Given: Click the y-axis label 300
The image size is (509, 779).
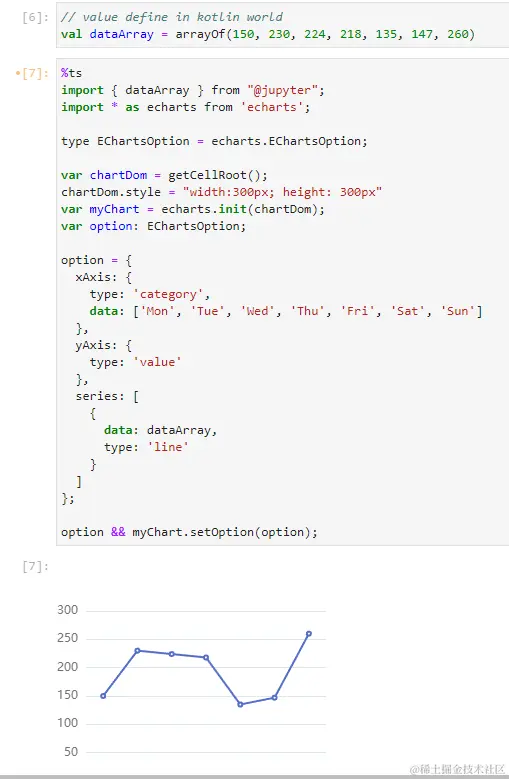Looking at the screenshot, I should pos(68,610).
